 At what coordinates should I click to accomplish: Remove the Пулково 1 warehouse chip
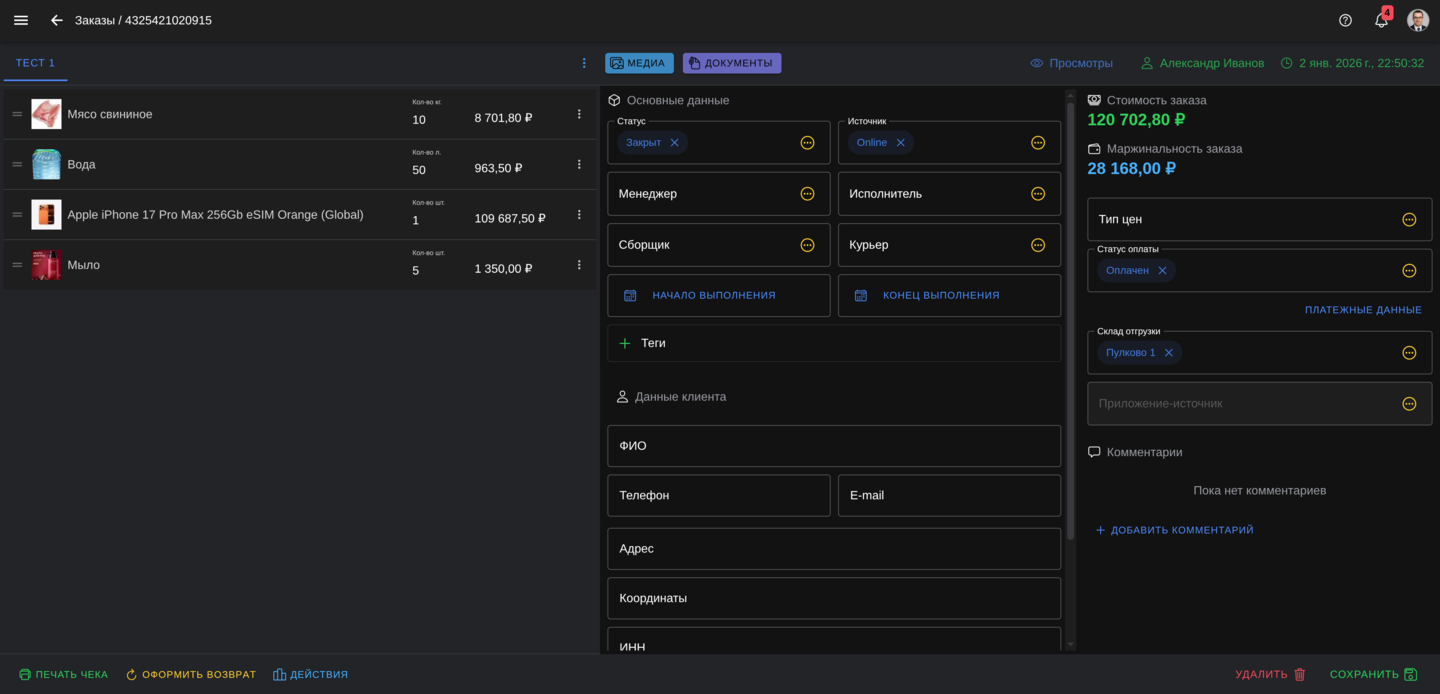point(1168,353)
